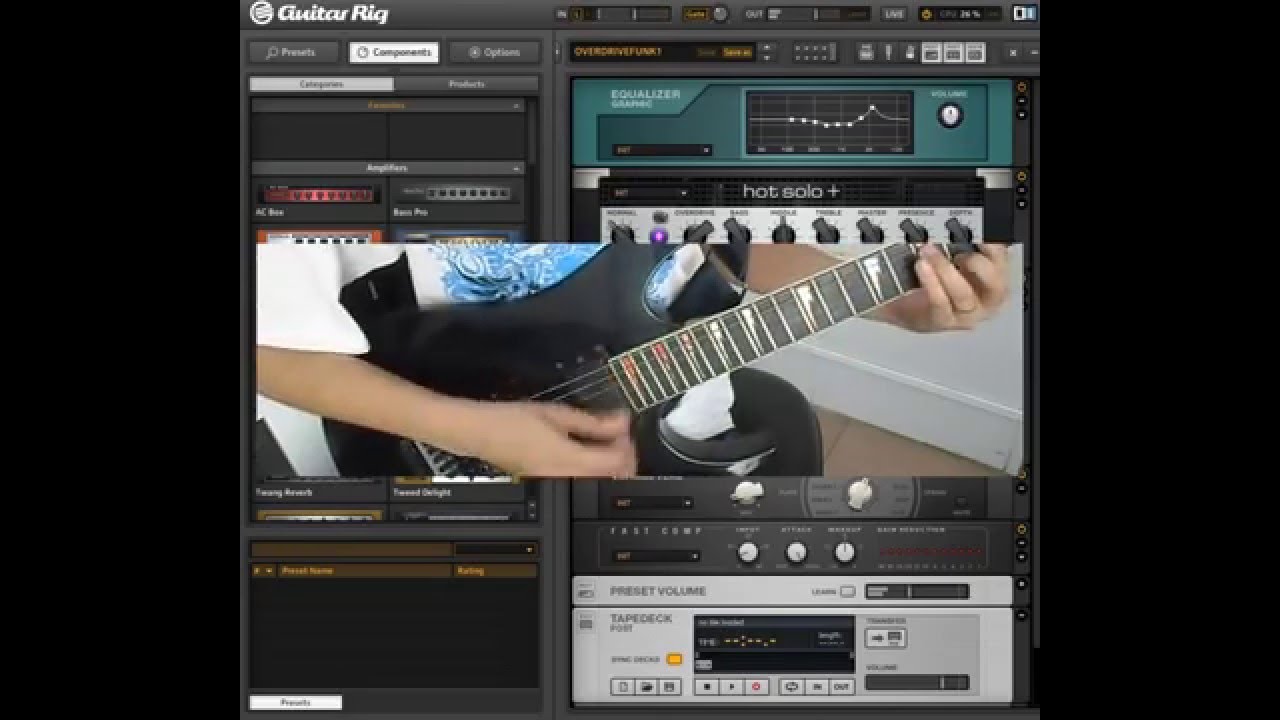Adjust the Preset Volume slider

click(917, 591)
